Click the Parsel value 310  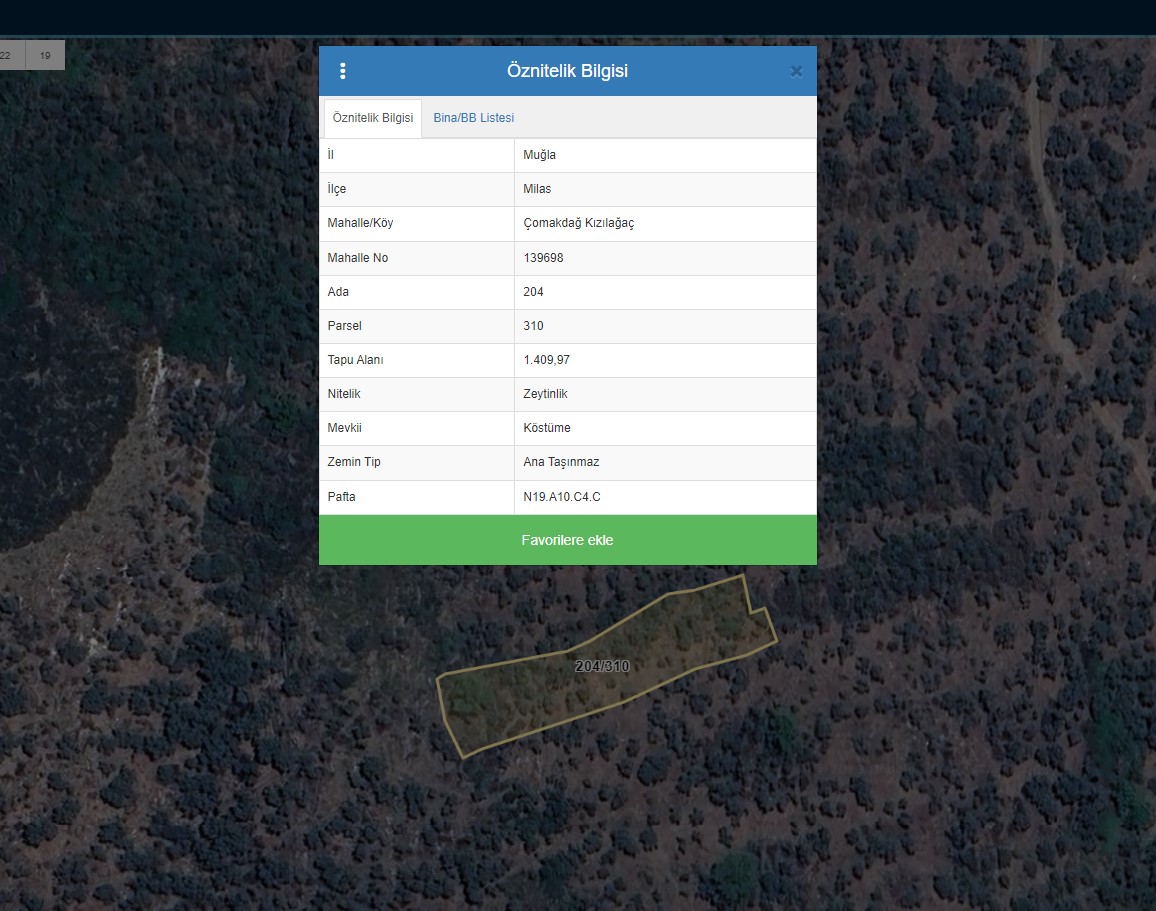534,326
